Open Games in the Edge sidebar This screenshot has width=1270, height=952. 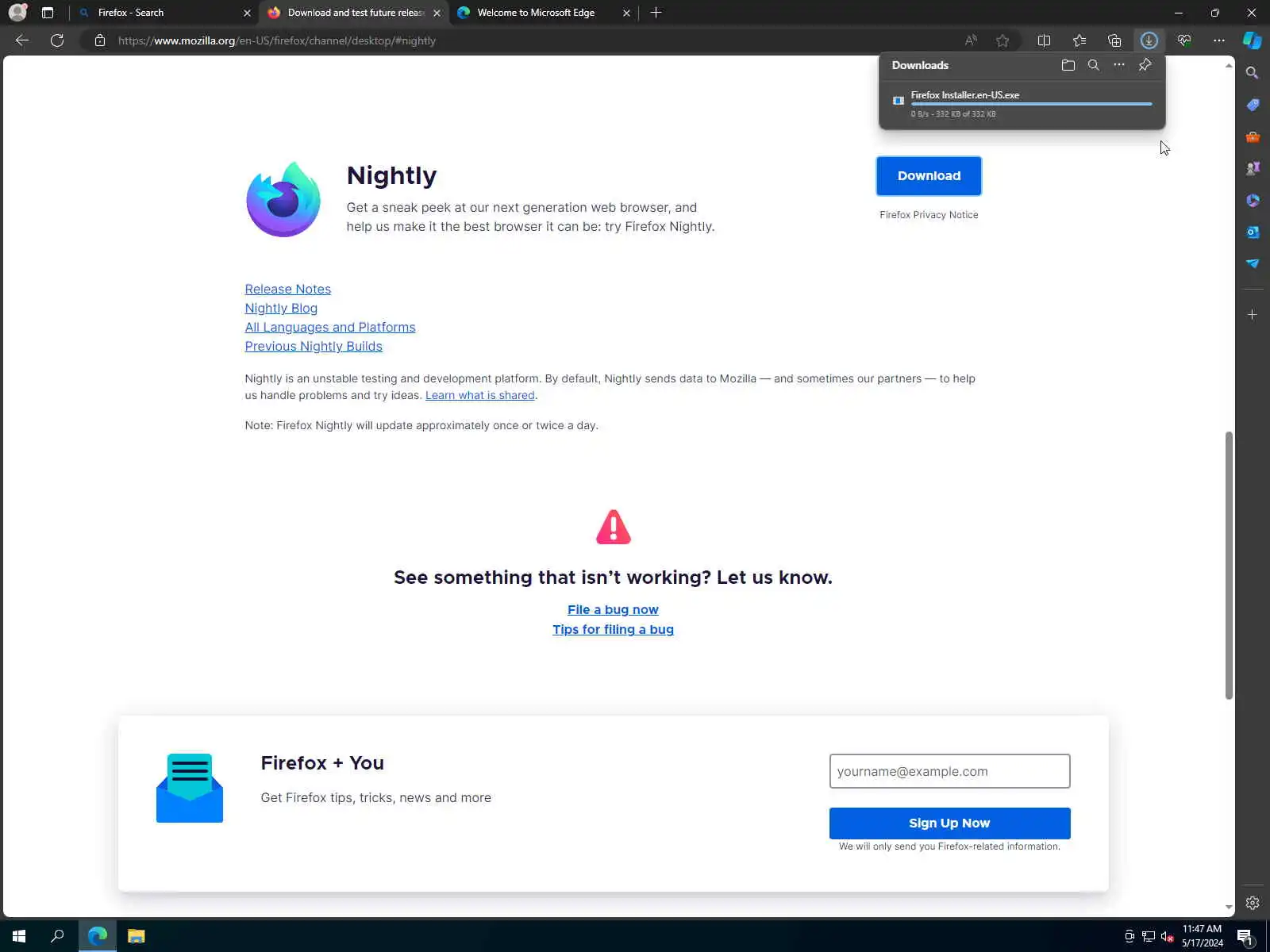point(1253,168)
